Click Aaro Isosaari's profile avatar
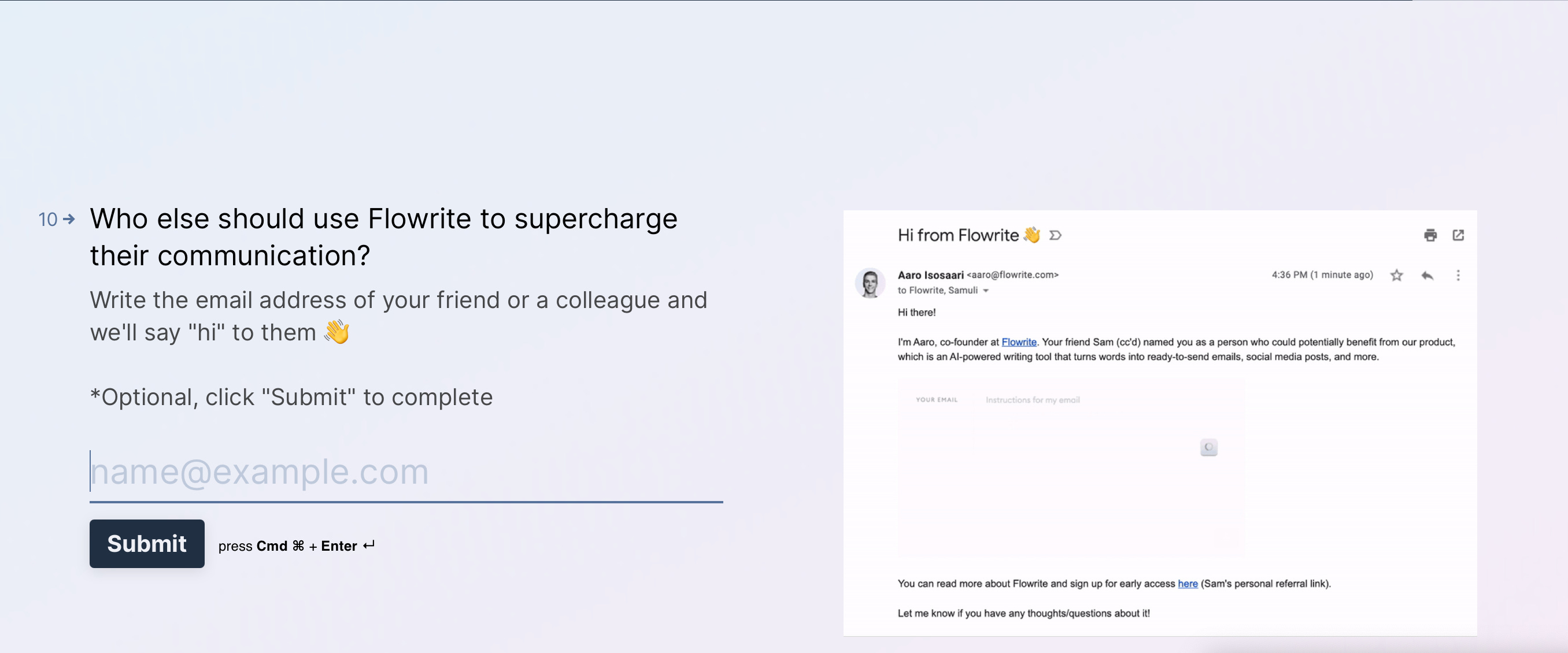 870,283
